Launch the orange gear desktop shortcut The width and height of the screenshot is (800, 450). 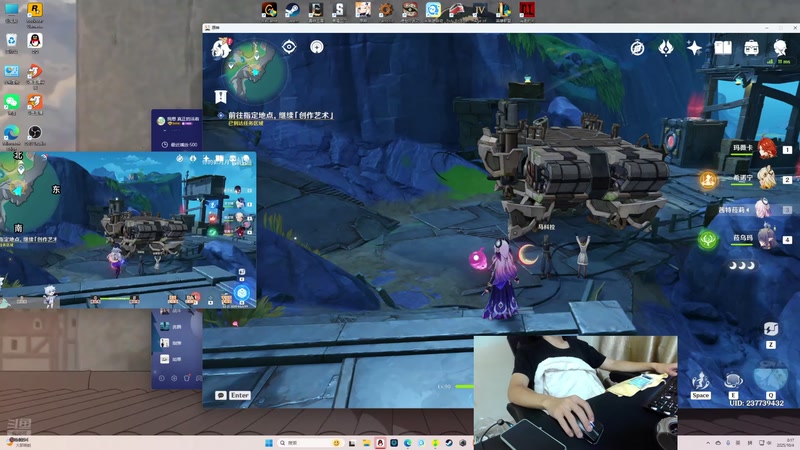[x=386, y=10]
